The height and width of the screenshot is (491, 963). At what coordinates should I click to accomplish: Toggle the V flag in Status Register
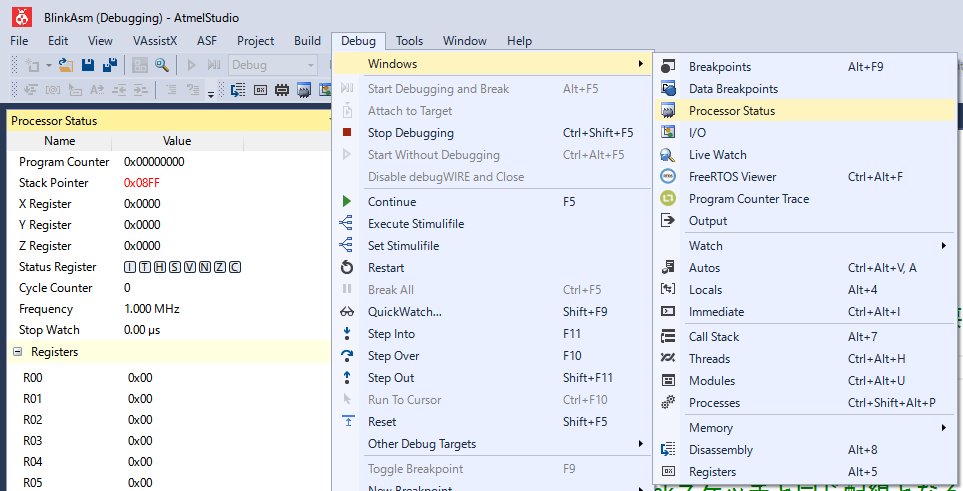(190, 267)
